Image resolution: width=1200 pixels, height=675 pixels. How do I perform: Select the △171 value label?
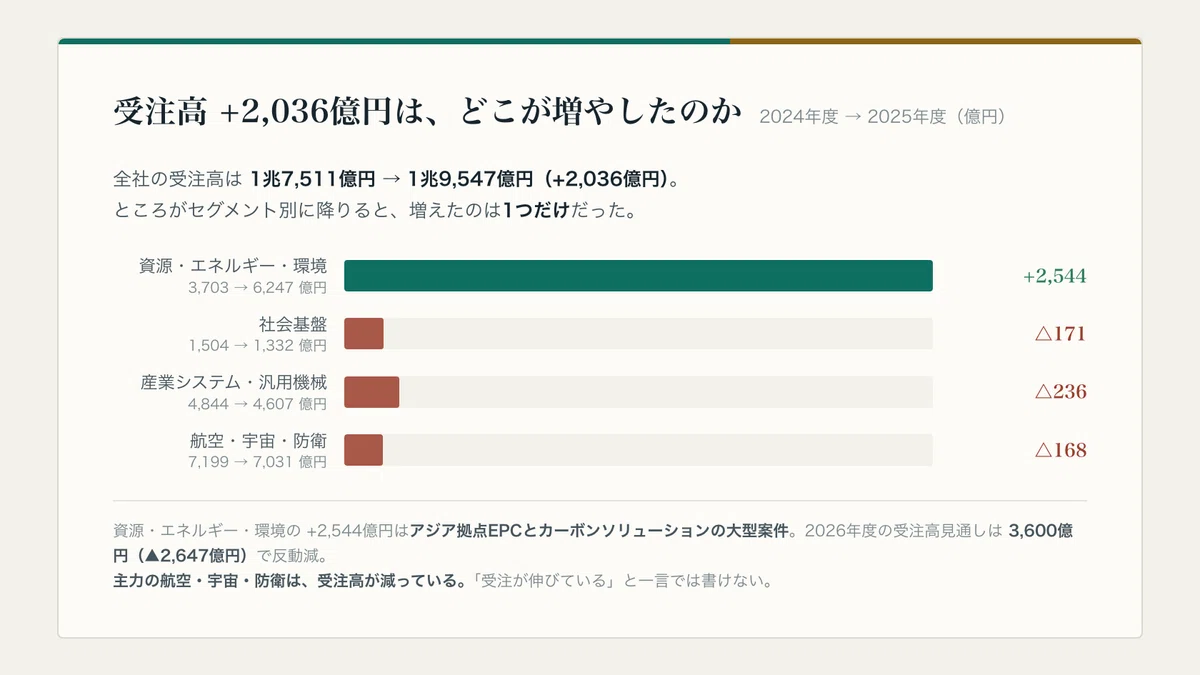point(1060,334)
